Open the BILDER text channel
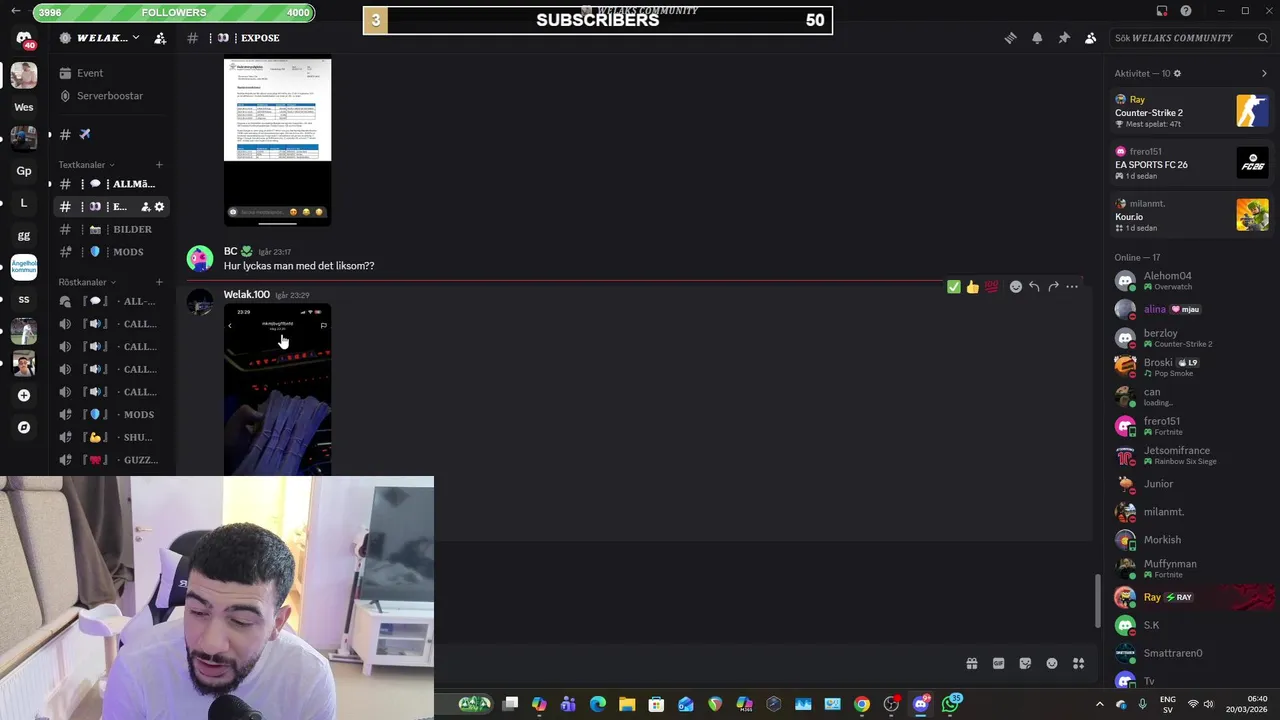This screenshot has height=720, width=1280. [110, 230]
